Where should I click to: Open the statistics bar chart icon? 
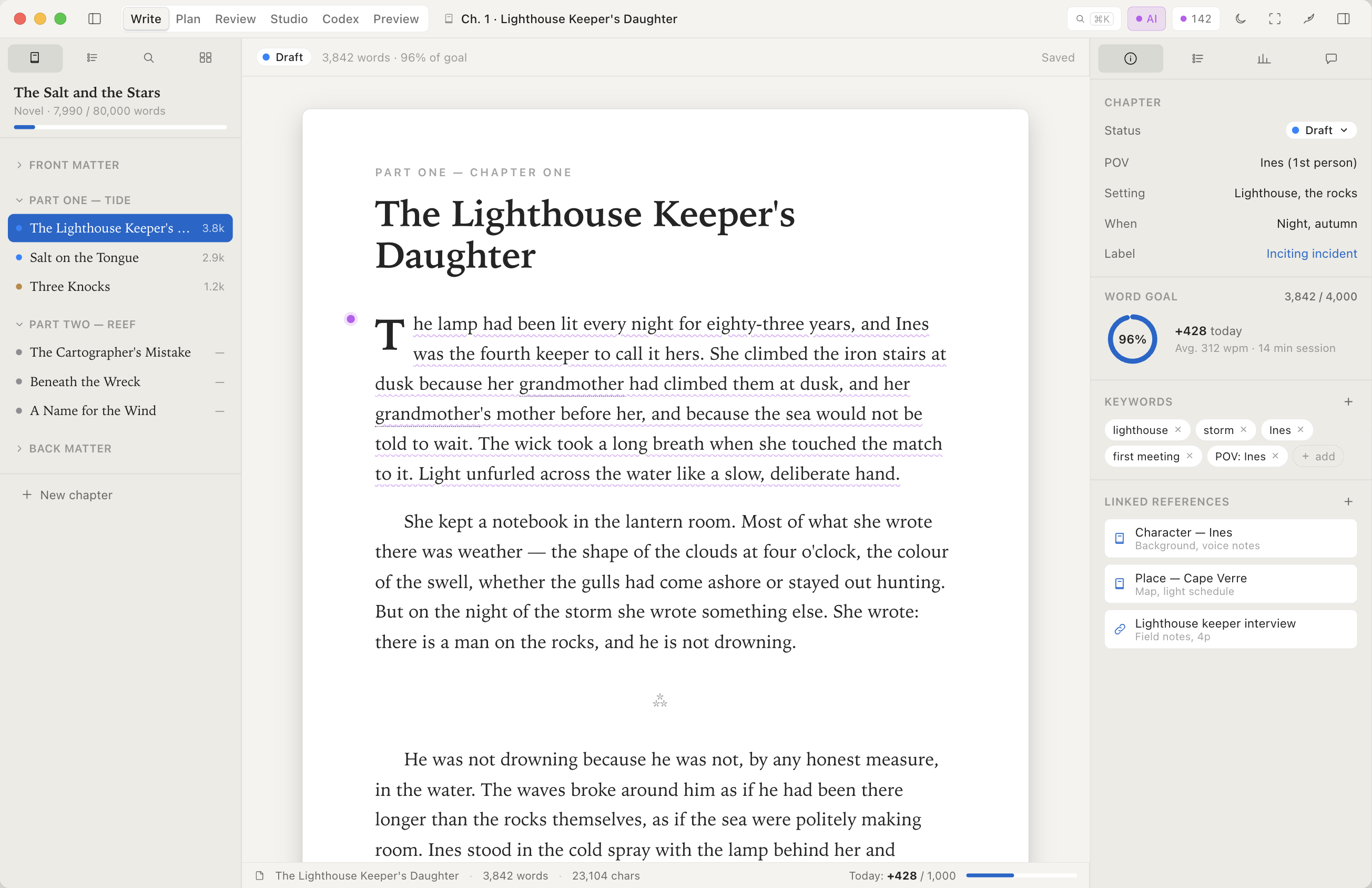pyautogui.click(x=1264, y=58)
